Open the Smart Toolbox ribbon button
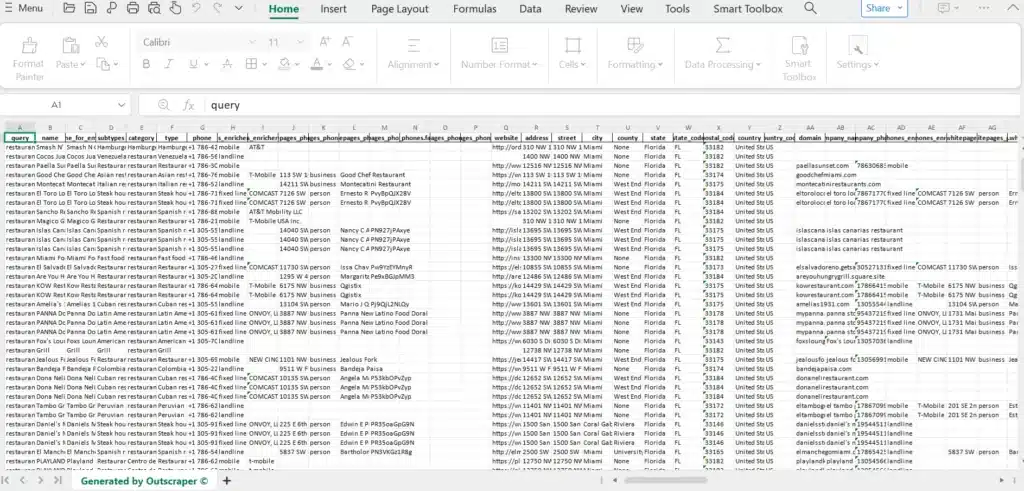The width and height of the screenshot is (1024, 491). pyautogui.click(x=799, y=59)
